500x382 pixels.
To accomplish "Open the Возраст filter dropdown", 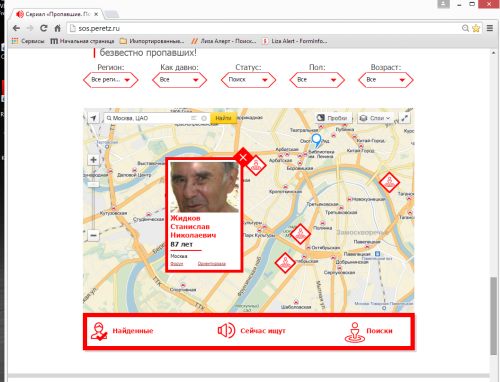I will [386, 80].
